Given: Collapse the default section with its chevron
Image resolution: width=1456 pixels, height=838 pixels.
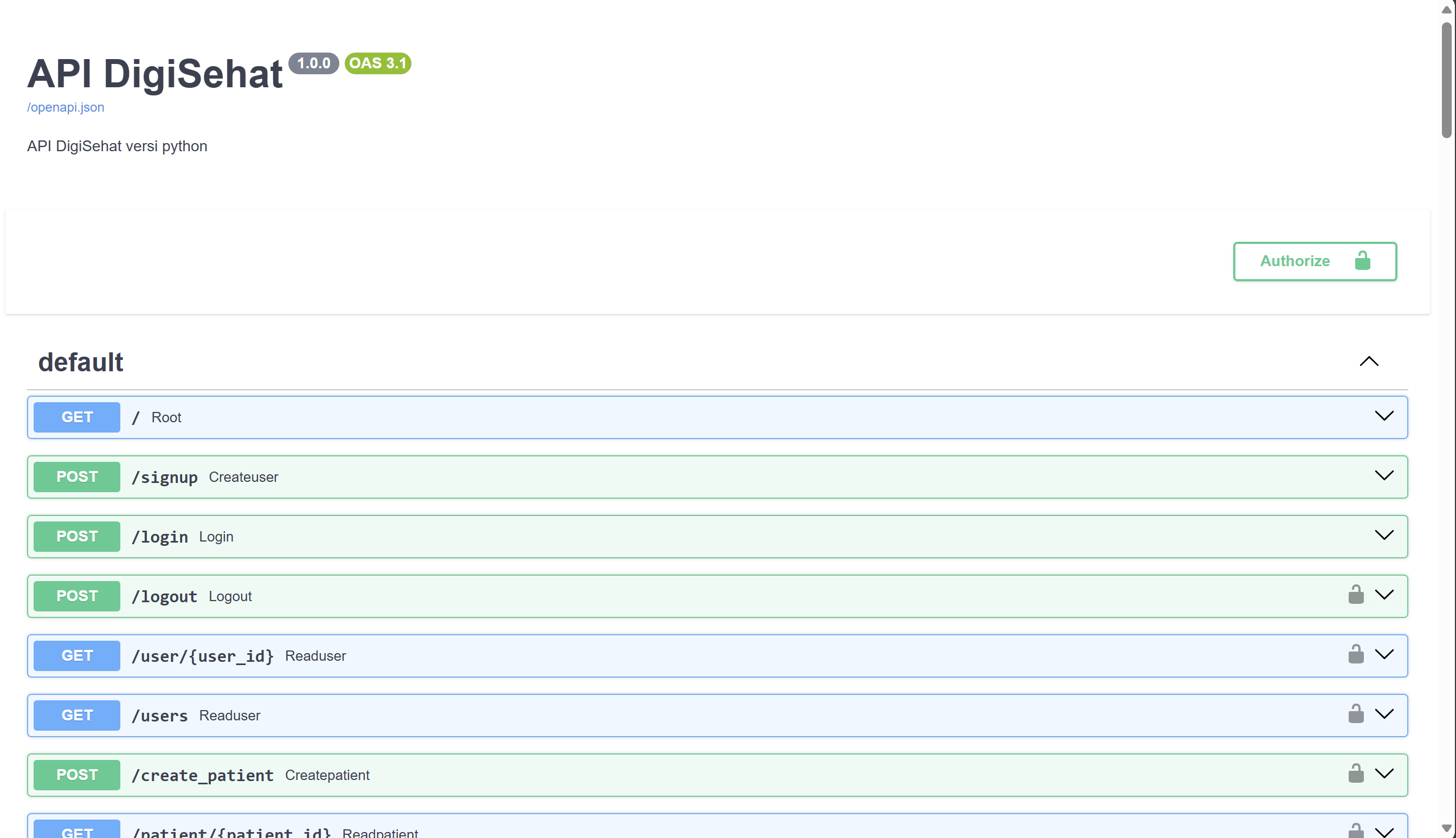Looking at the screenshot, I should point(1369,362).
